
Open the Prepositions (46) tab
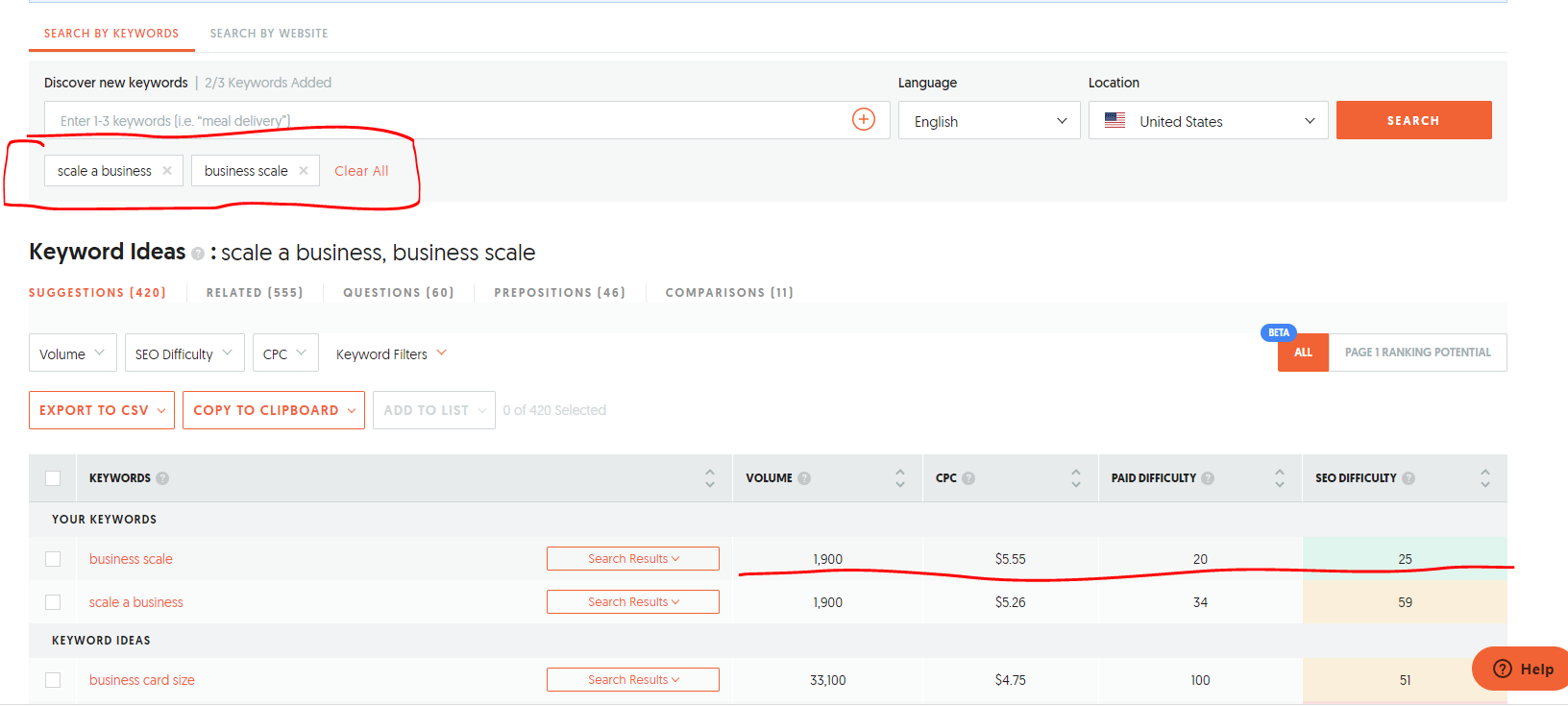560,293
